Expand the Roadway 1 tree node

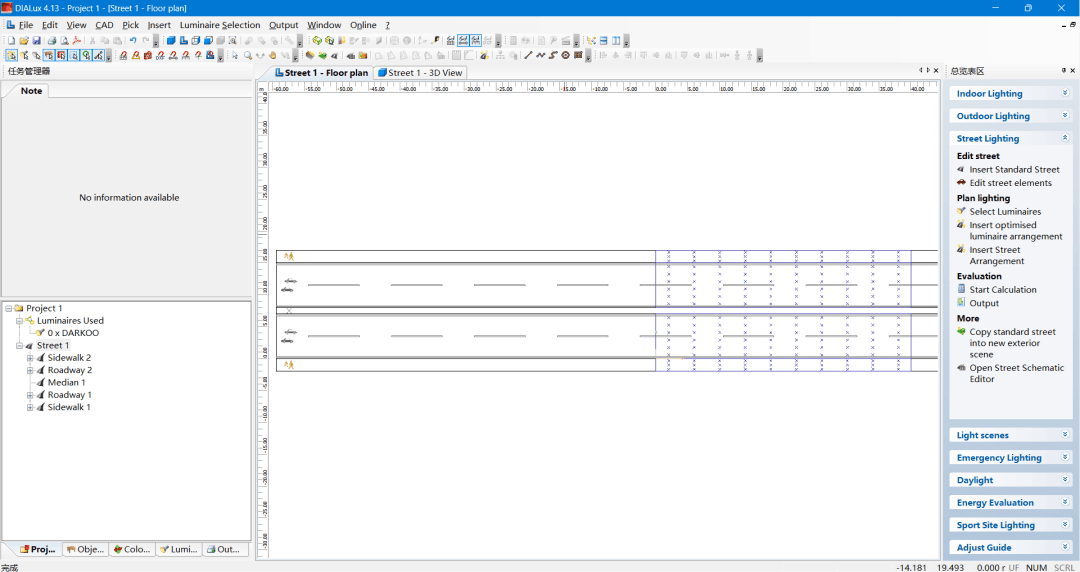tap(30, 395)
